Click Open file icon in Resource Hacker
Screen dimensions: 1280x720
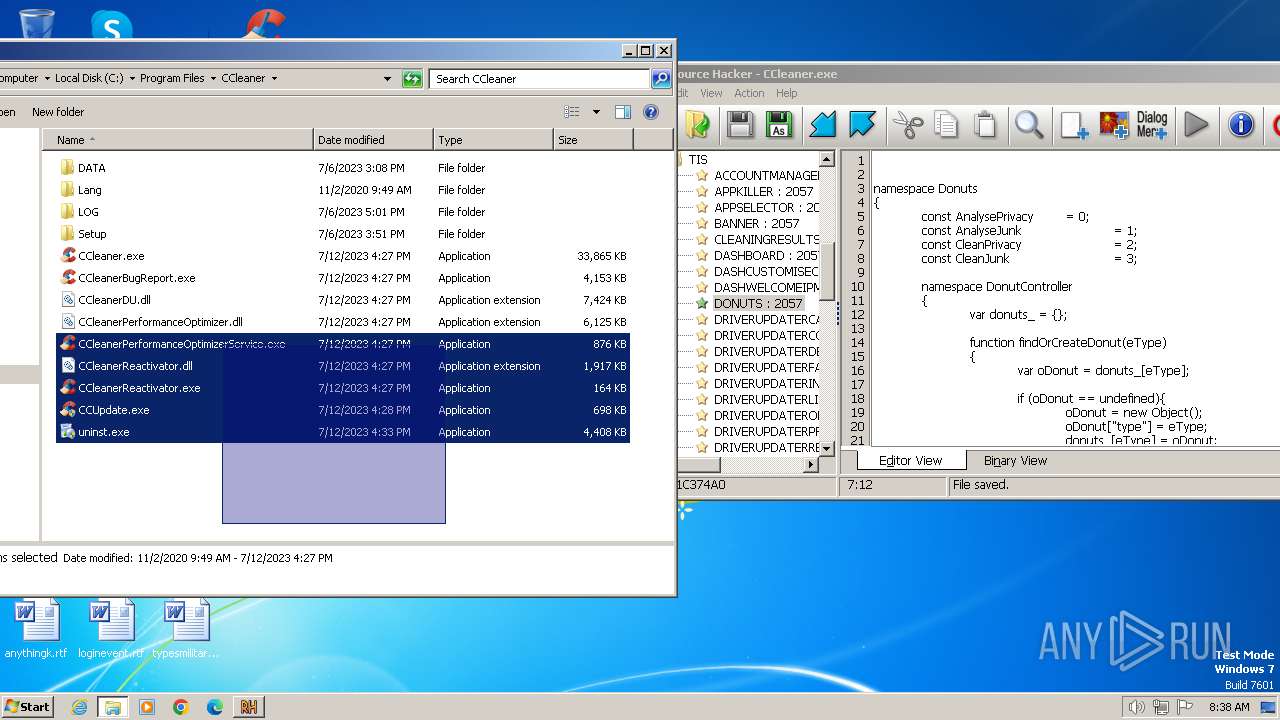point(697,124)
